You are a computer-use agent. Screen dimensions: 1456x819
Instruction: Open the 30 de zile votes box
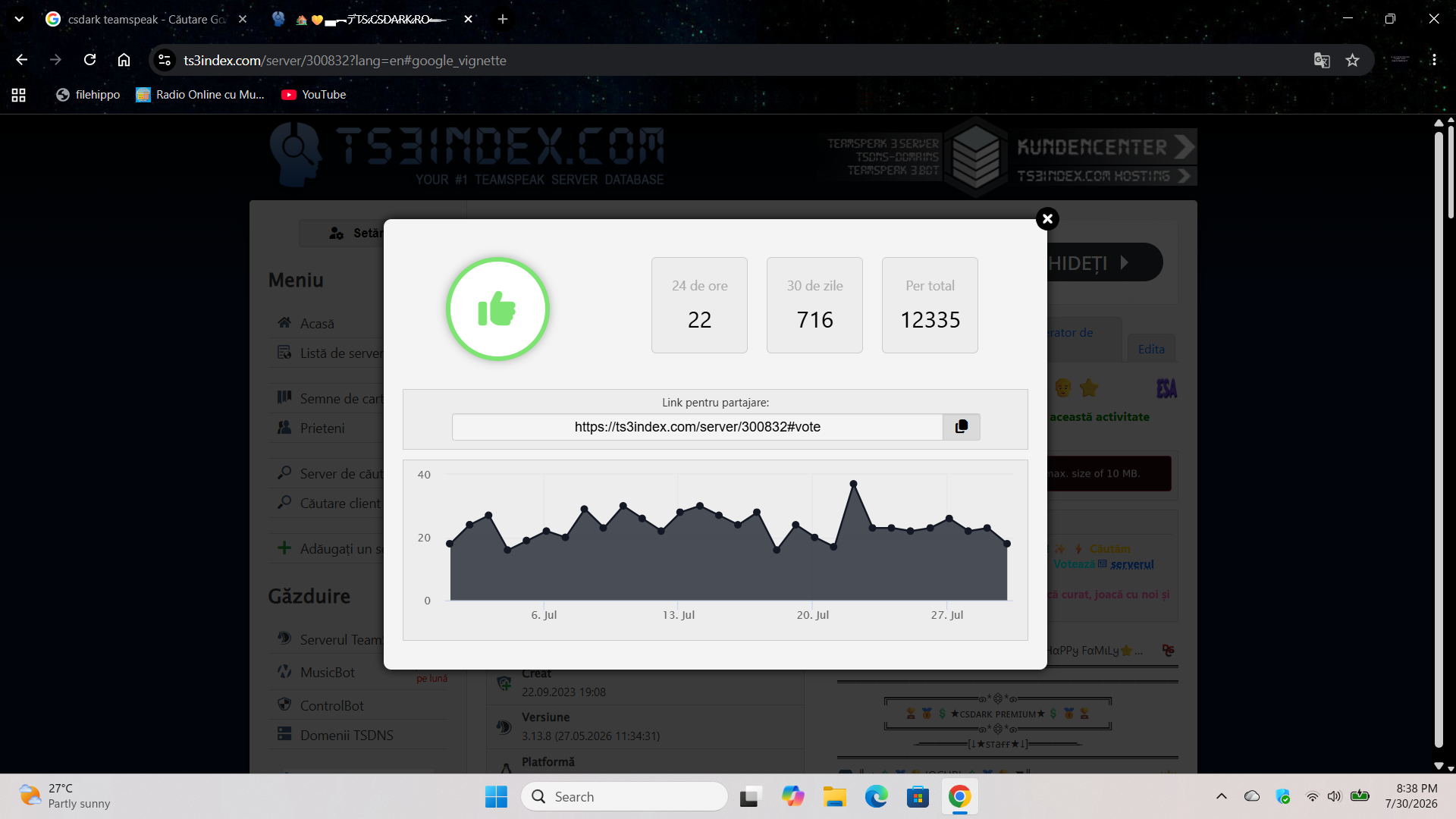click(814, 305)
